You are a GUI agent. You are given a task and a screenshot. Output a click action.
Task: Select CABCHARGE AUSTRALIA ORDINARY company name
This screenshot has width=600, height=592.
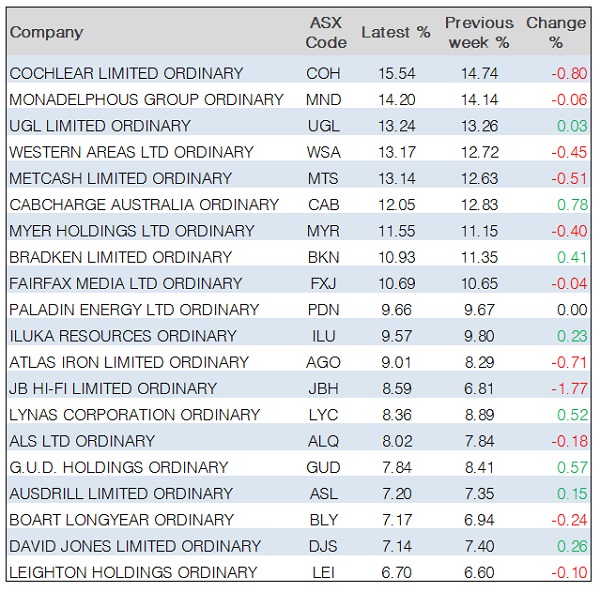click(x=144, y=205)
